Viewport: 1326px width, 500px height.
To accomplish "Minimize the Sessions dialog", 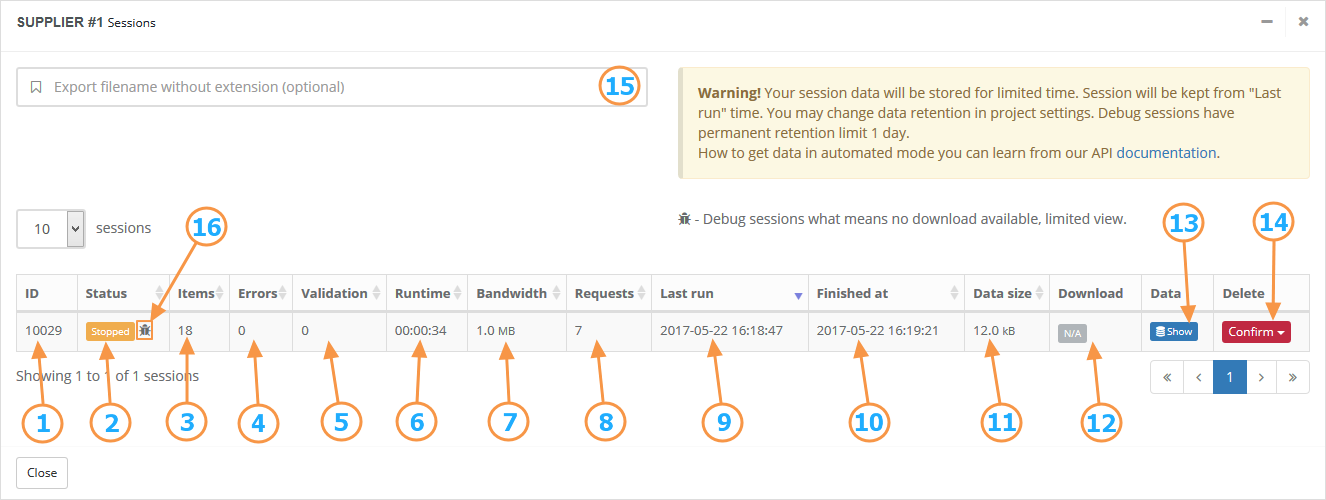I will [x=1267, y=21].
